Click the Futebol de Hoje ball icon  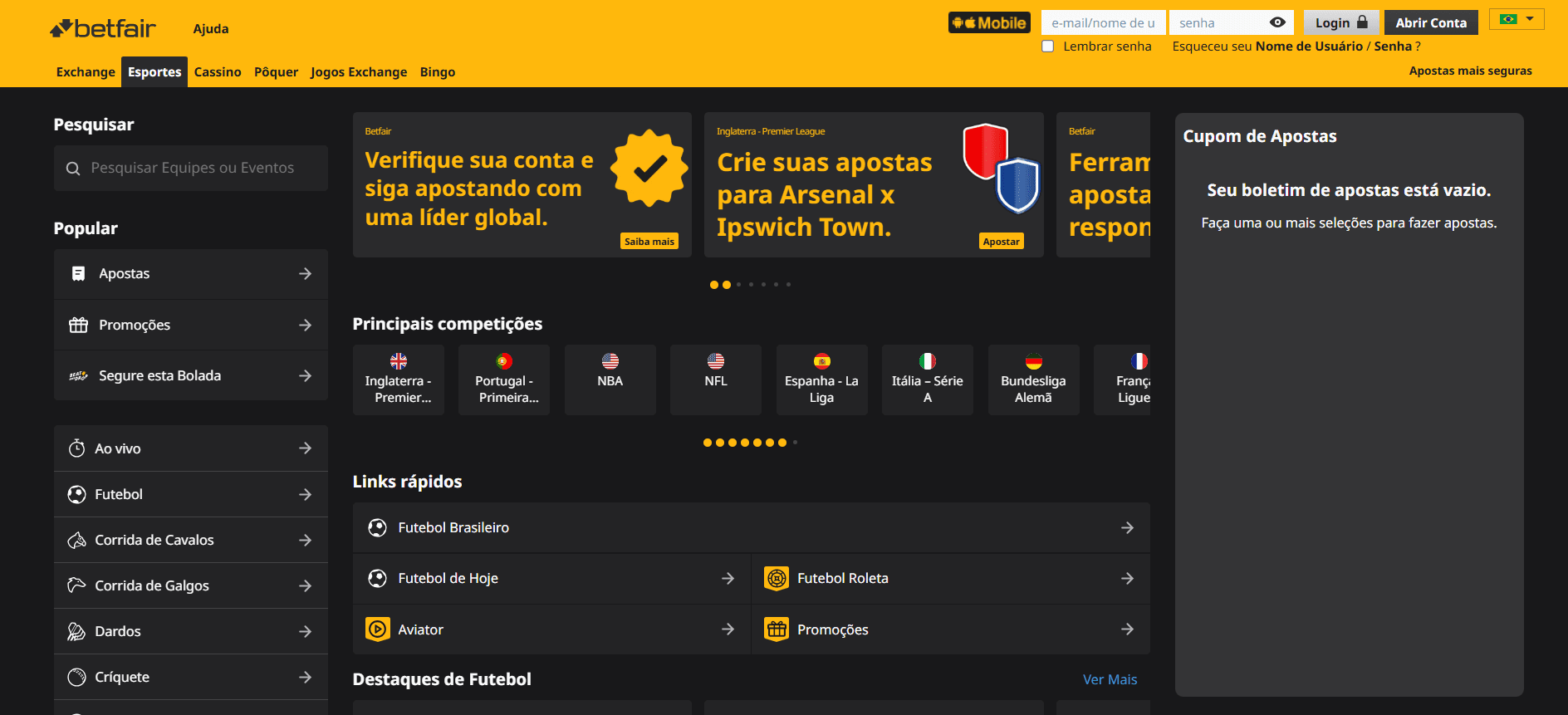tap(378, 579)
